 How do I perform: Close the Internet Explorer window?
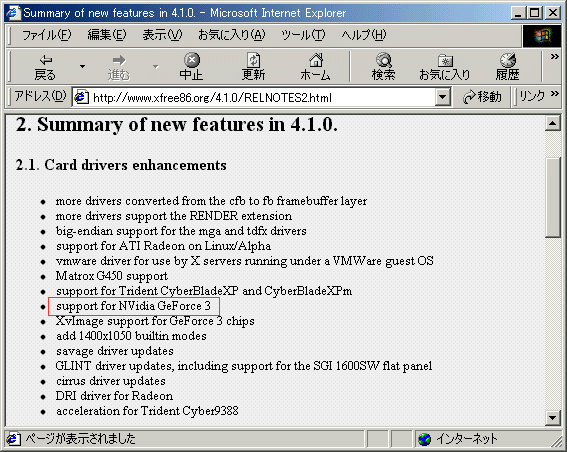[553, 13]
